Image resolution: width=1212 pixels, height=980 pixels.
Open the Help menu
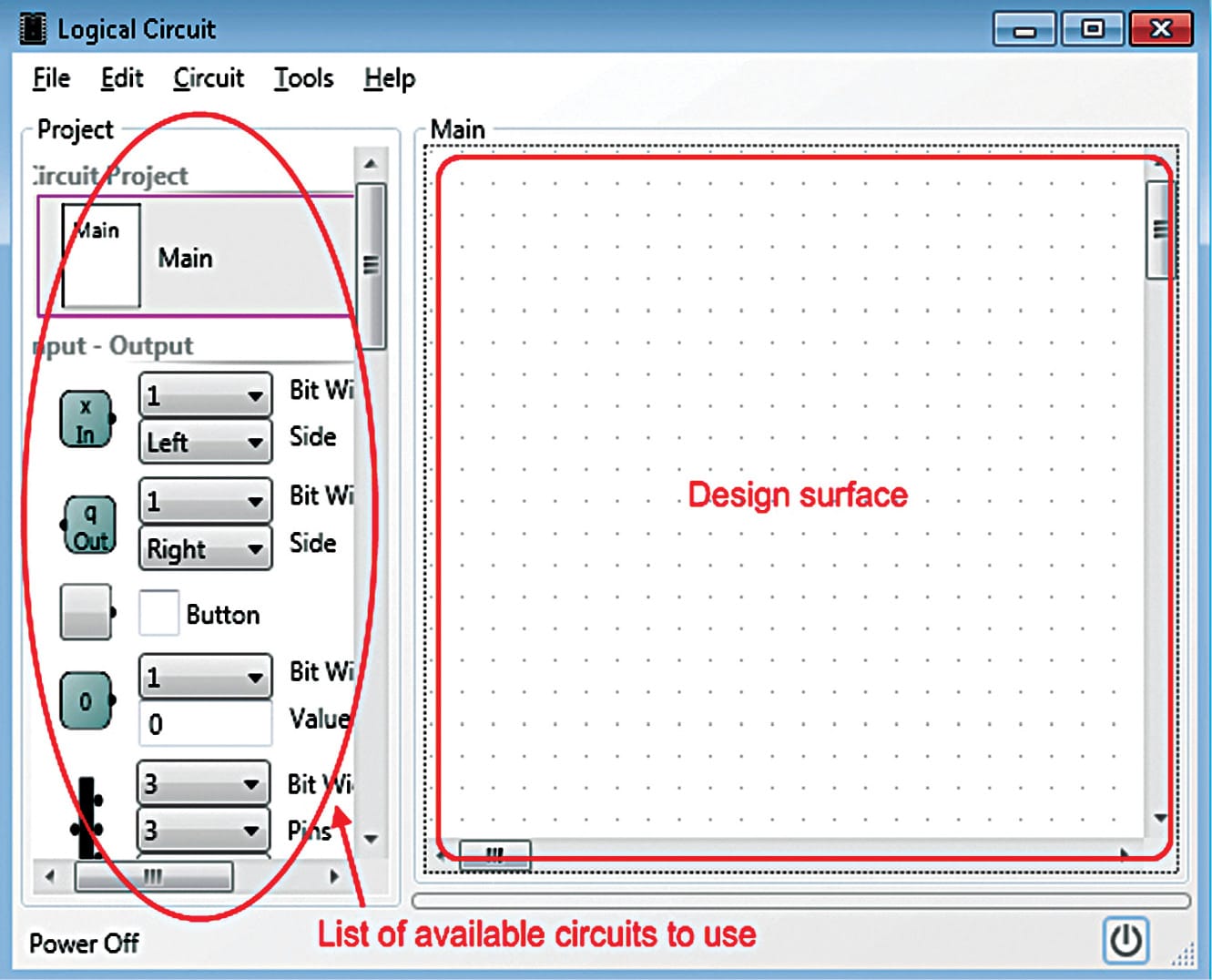pos(388,78)
